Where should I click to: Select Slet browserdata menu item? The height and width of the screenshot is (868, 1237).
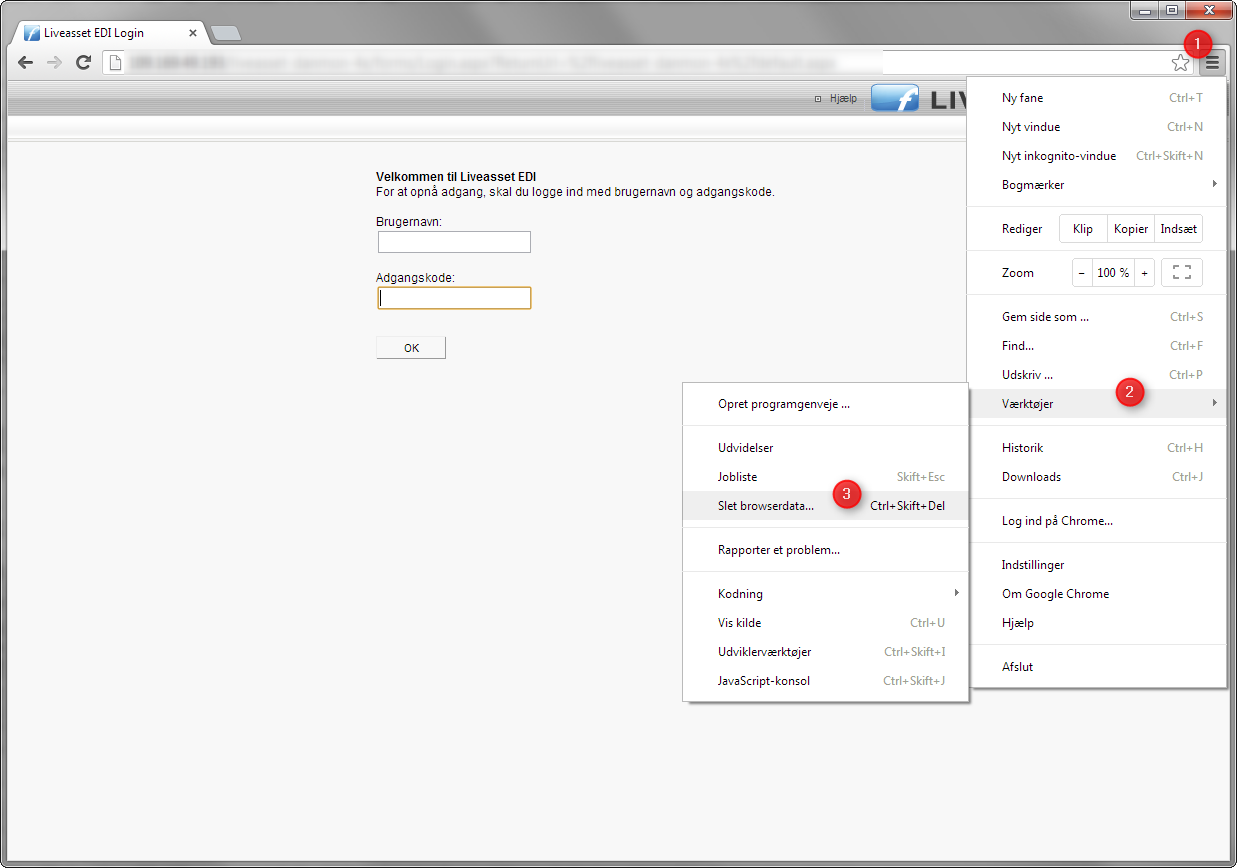pos(766,506)
